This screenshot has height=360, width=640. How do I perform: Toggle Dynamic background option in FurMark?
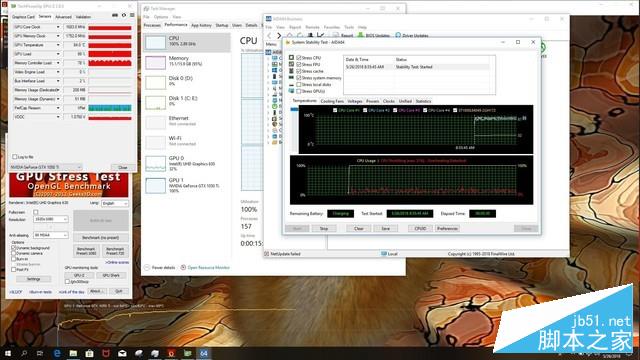pos(13,248)
